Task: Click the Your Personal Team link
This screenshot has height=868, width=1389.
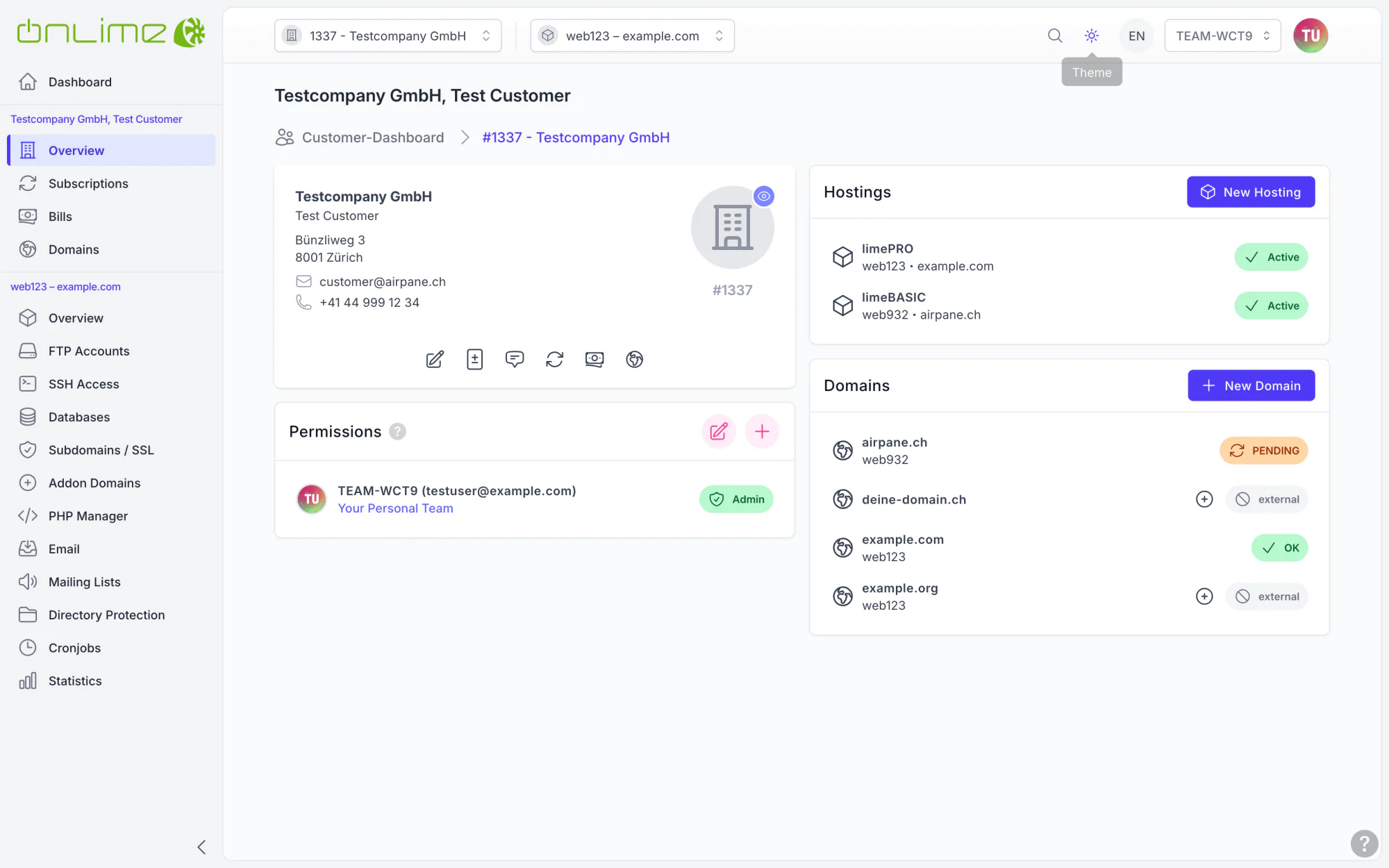Action: point(395,508)
